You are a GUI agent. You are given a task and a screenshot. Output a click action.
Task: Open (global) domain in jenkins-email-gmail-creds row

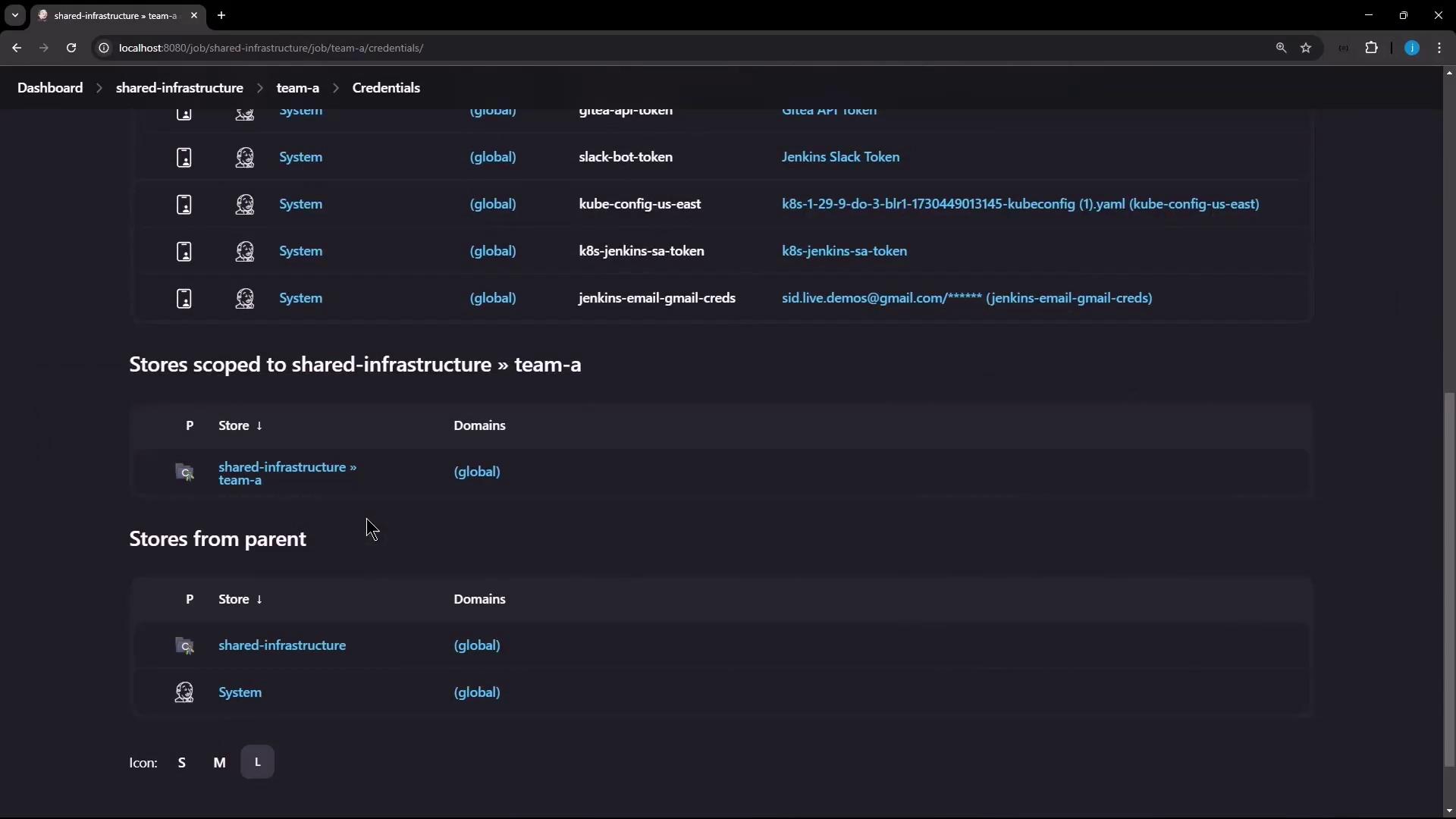tap(493, 298)
